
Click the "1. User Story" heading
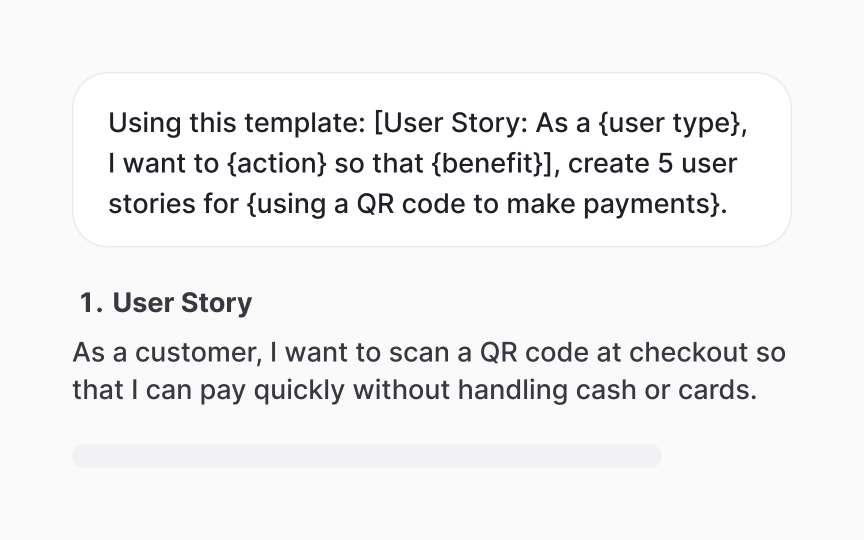pyautogui.click(x=166, y=303)
